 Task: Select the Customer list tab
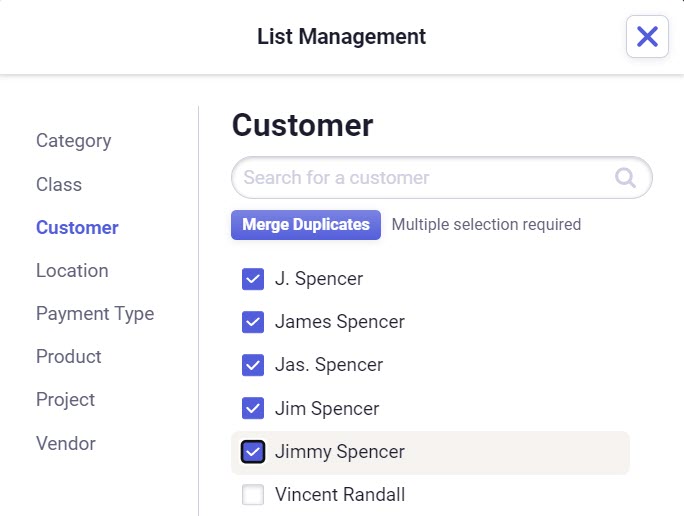77,228
